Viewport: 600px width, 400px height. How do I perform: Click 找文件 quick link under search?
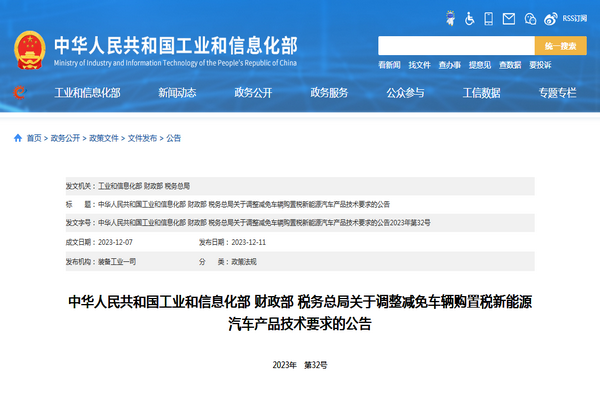pyautogui.click(x=419, y=65)
